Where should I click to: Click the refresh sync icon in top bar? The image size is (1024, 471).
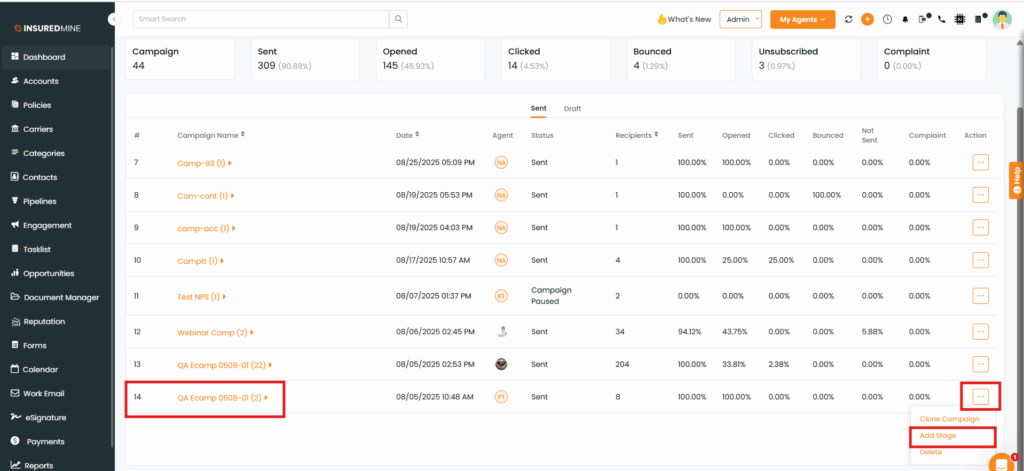pyautogui.click(x=849, y=19)
